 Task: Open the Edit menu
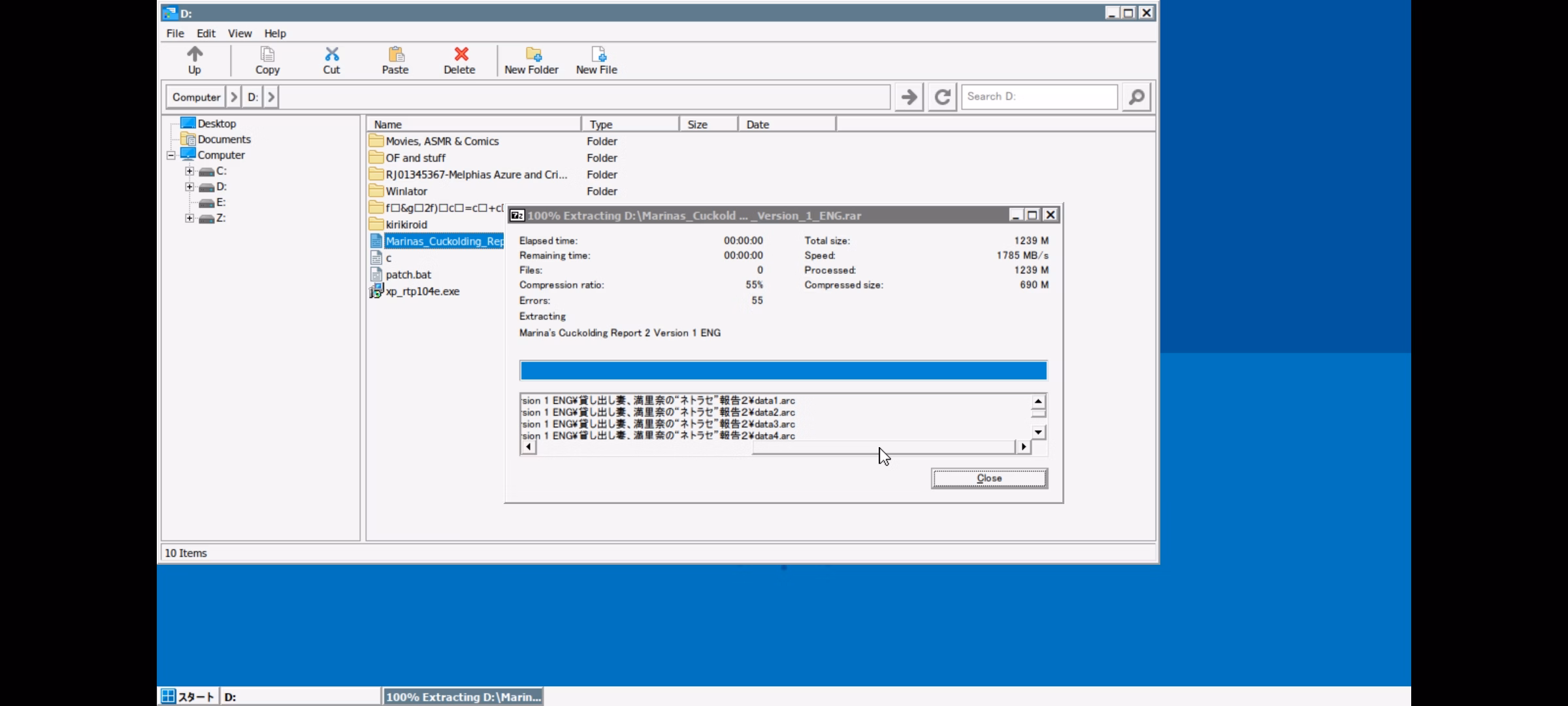point(206,33)
